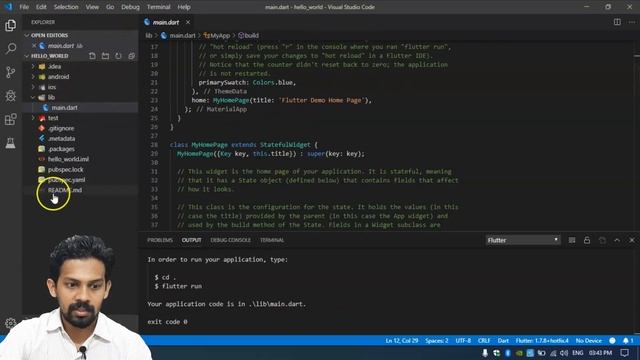The width and height of the screenshot is (640, 360).
Task: Click MyApp in the breadcrumb
Action: tap(217, 36)
